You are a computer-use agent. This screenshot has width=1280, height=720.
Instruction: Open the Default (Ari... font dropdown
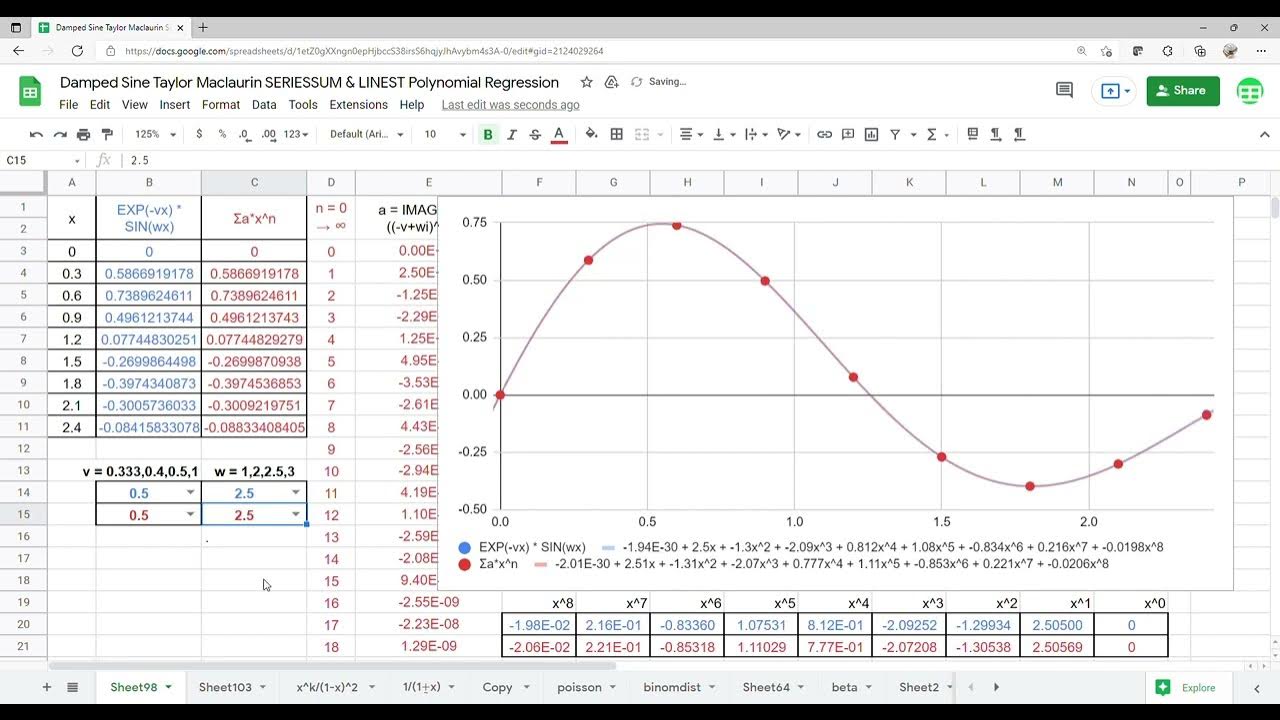pos(367,134)
